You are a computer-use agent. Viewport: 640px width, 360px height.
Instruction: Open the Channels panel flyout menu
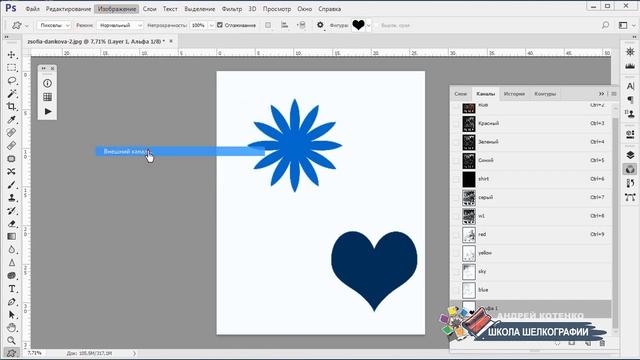614,94
